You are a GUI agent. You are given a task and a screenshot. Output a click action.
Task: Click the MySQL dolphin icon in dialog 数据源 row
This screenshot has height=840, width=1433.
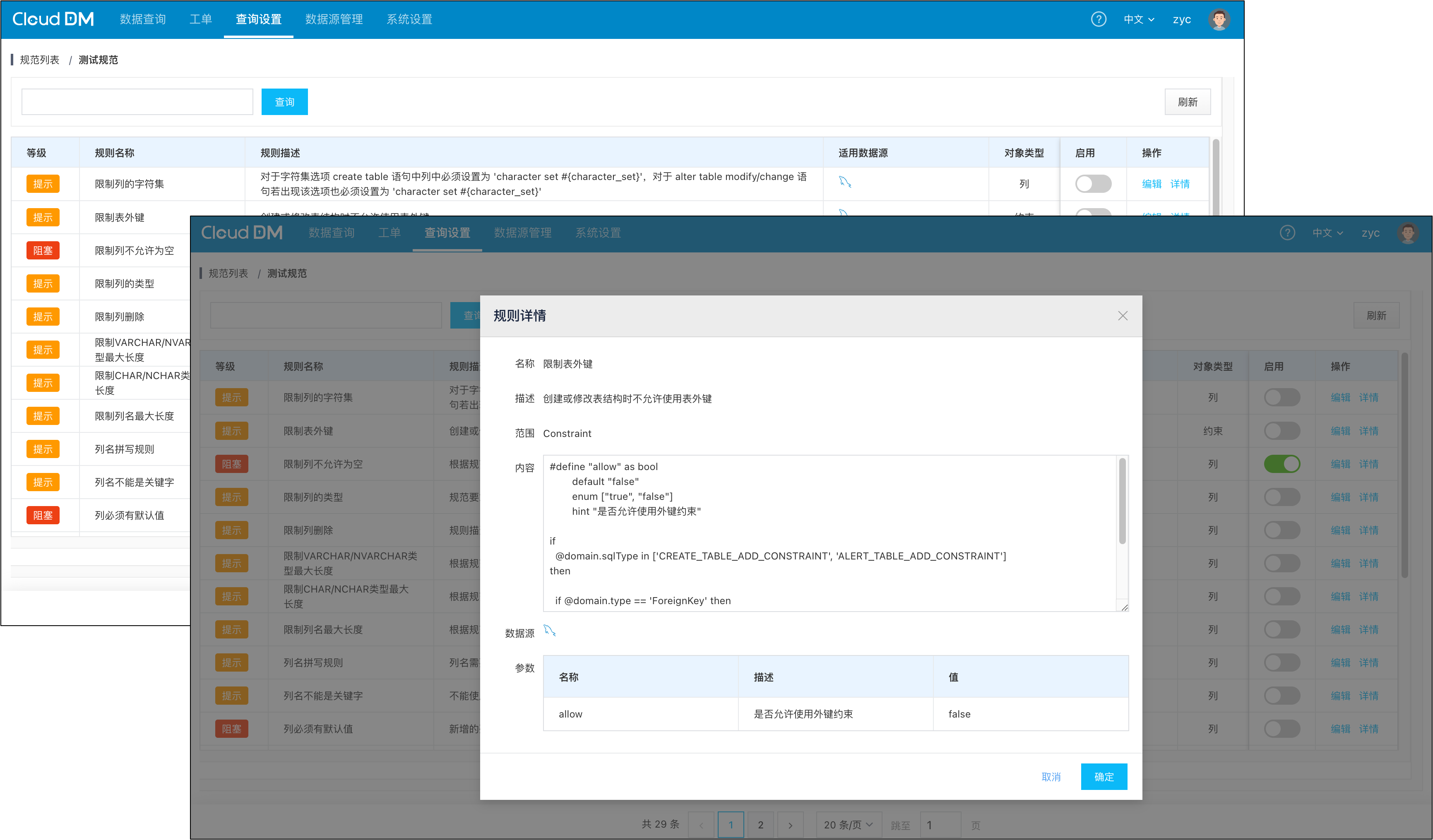(x=549, y=630)
